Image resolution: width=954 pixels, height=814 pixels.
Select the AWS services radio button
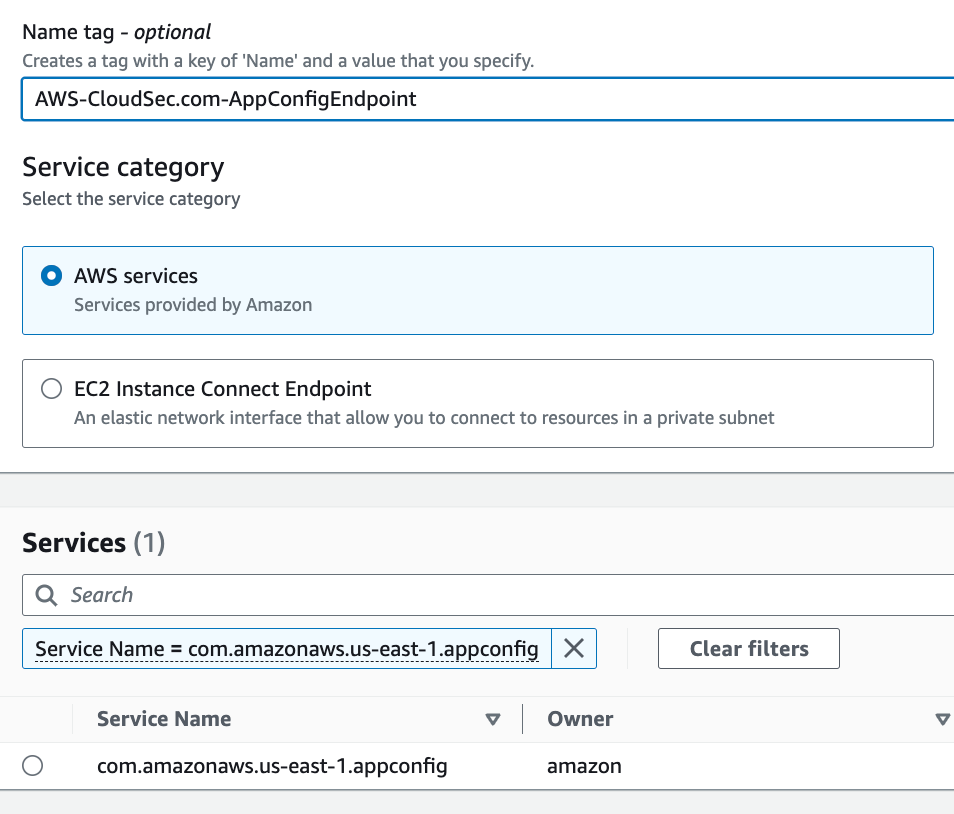[x=51, y=276]
